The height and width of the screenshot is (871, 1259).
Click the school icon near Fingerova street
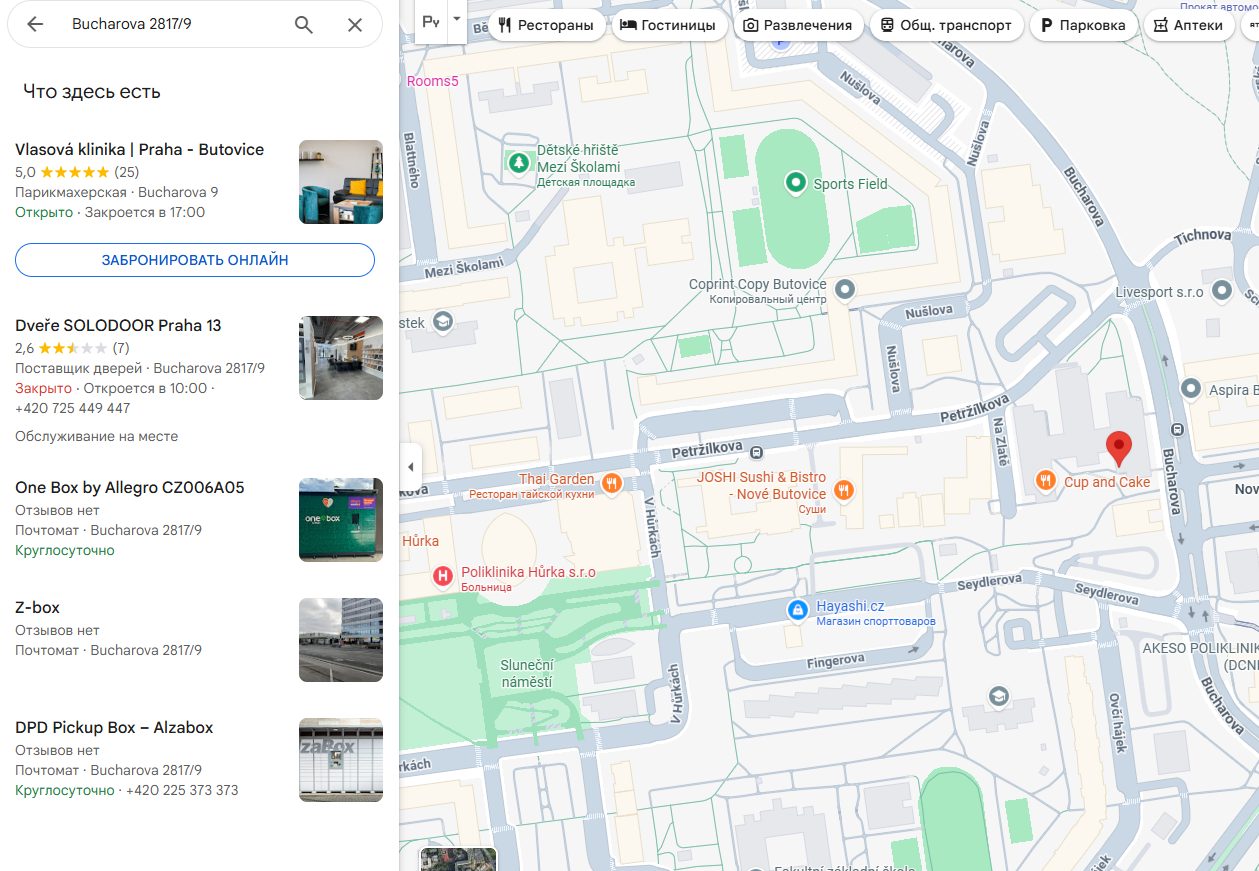(997, 696)
